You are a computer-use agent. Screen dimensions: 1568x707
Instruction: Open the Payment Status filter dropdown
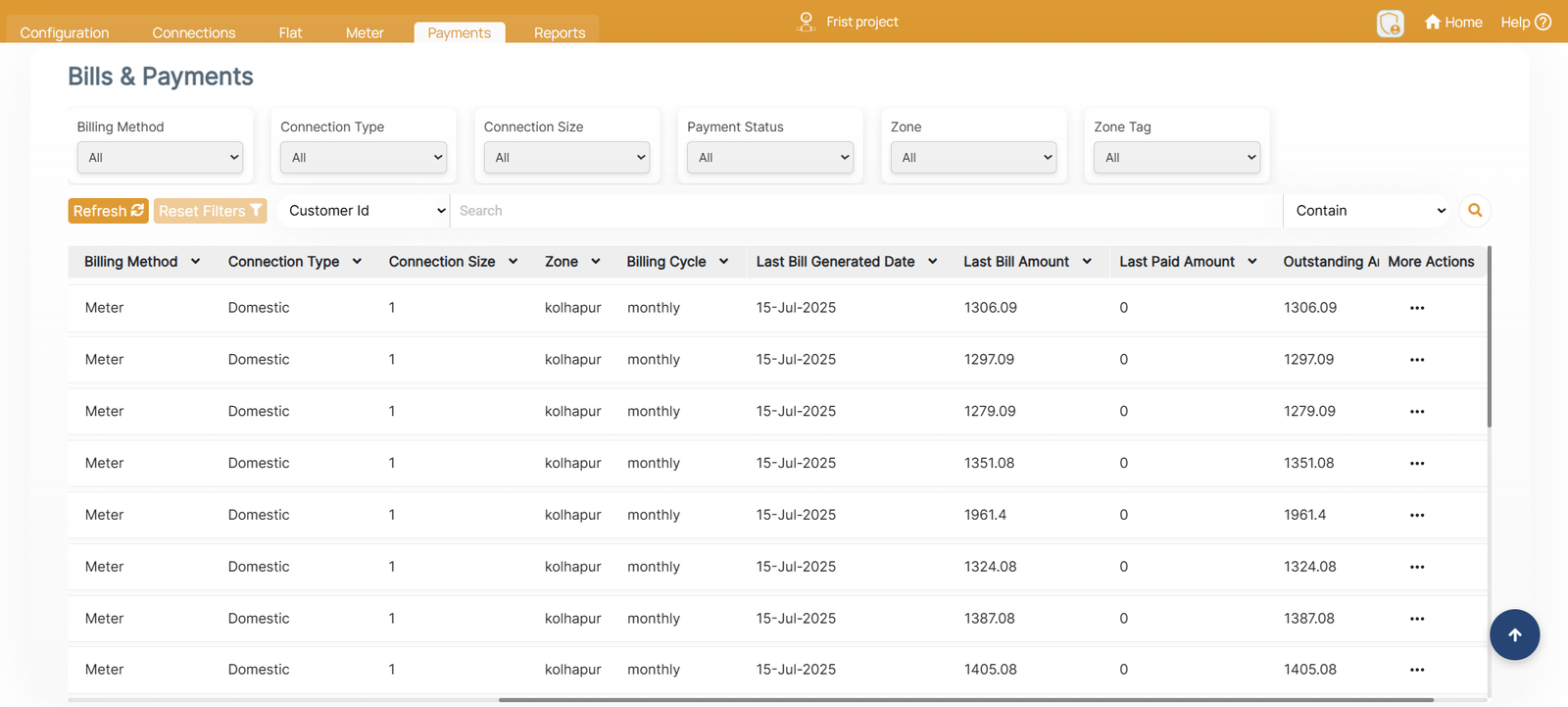click(x=770, y=157)
